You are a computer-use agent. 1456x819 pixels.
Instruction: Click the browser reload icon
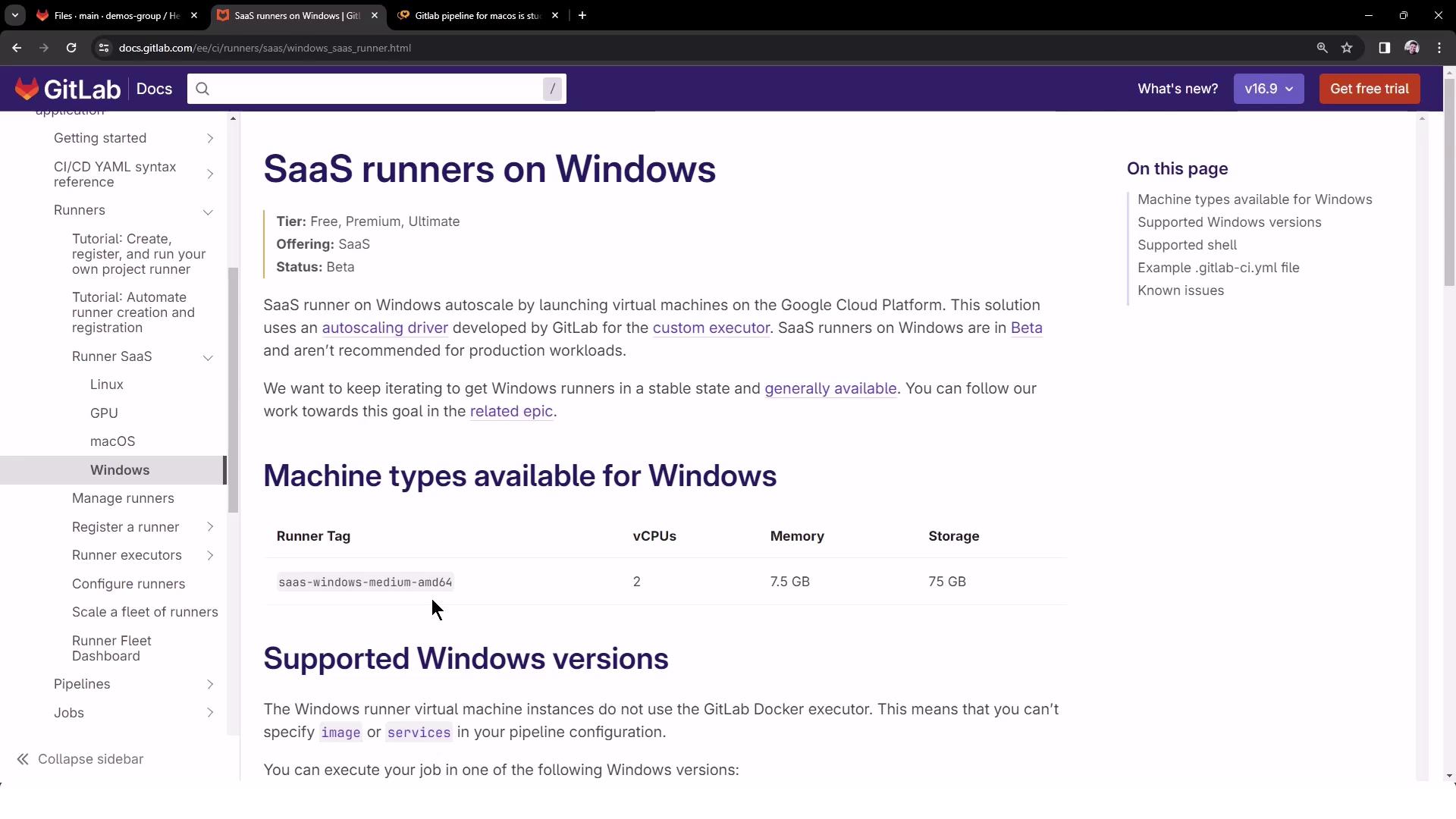(x=71, y=48)
